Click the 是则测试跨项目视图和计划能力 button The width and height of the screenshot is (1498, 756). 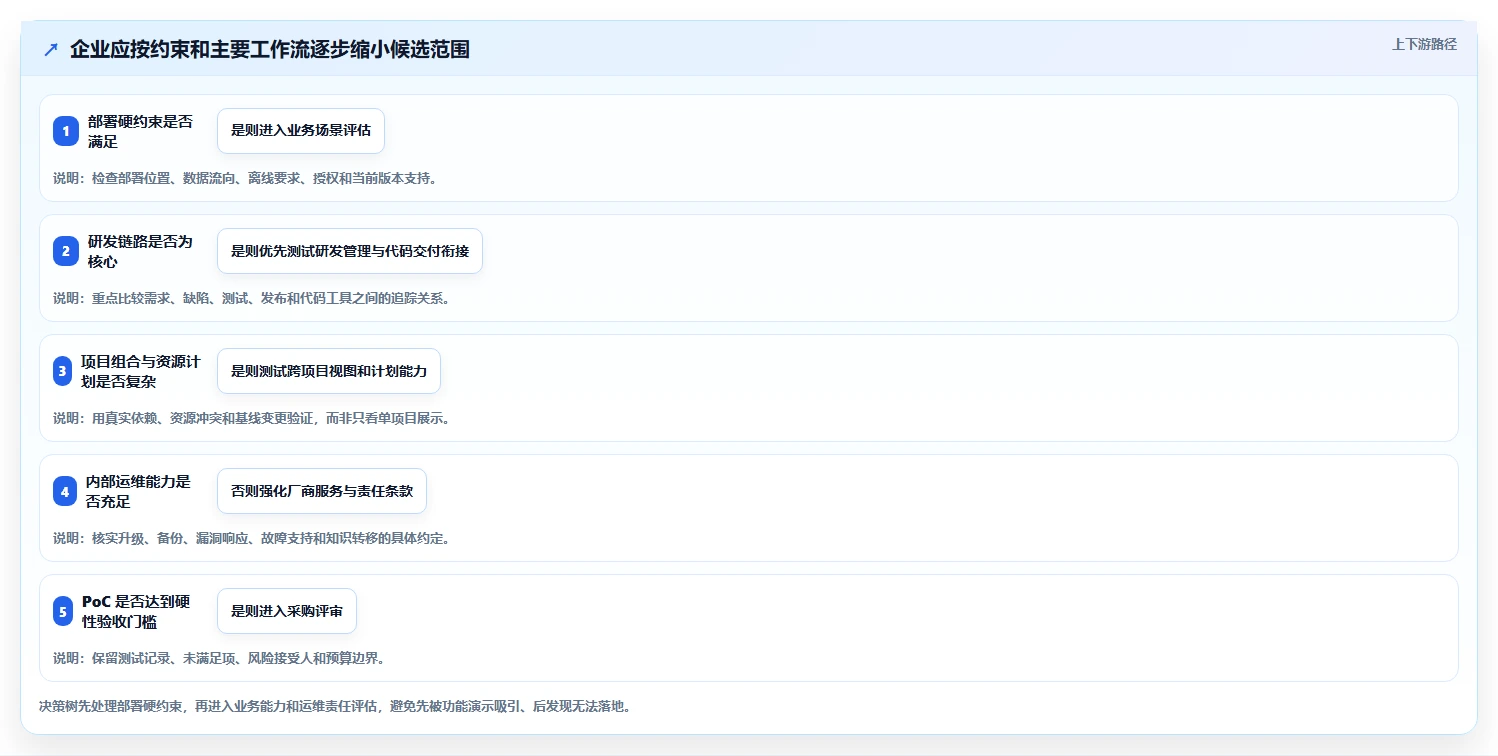(329, 371)
